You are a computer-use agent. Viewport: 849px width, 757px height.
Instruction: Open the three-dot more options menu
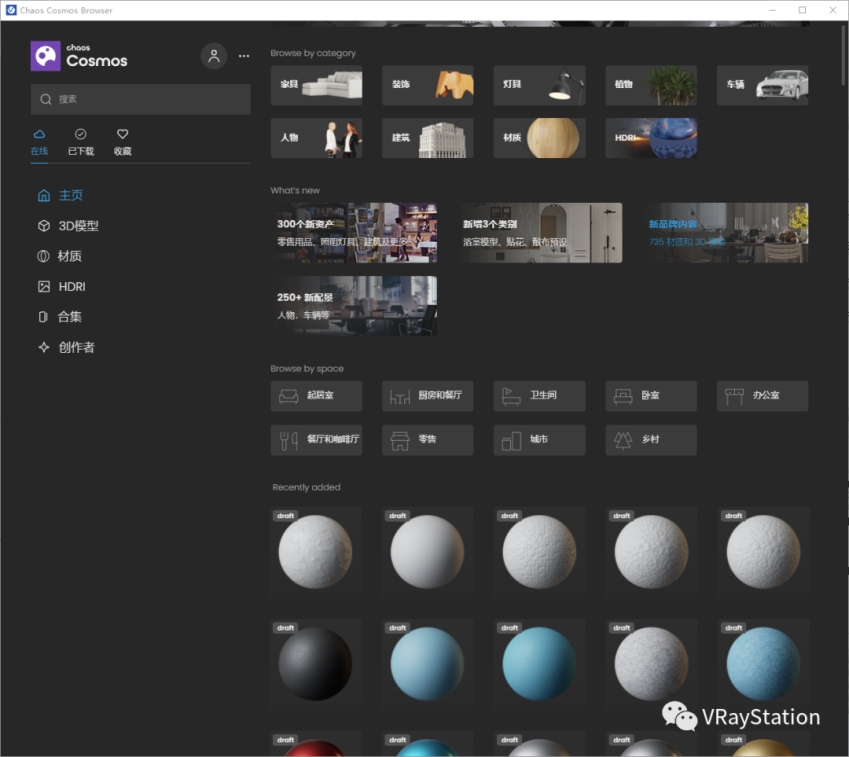[x=244, y=56]
